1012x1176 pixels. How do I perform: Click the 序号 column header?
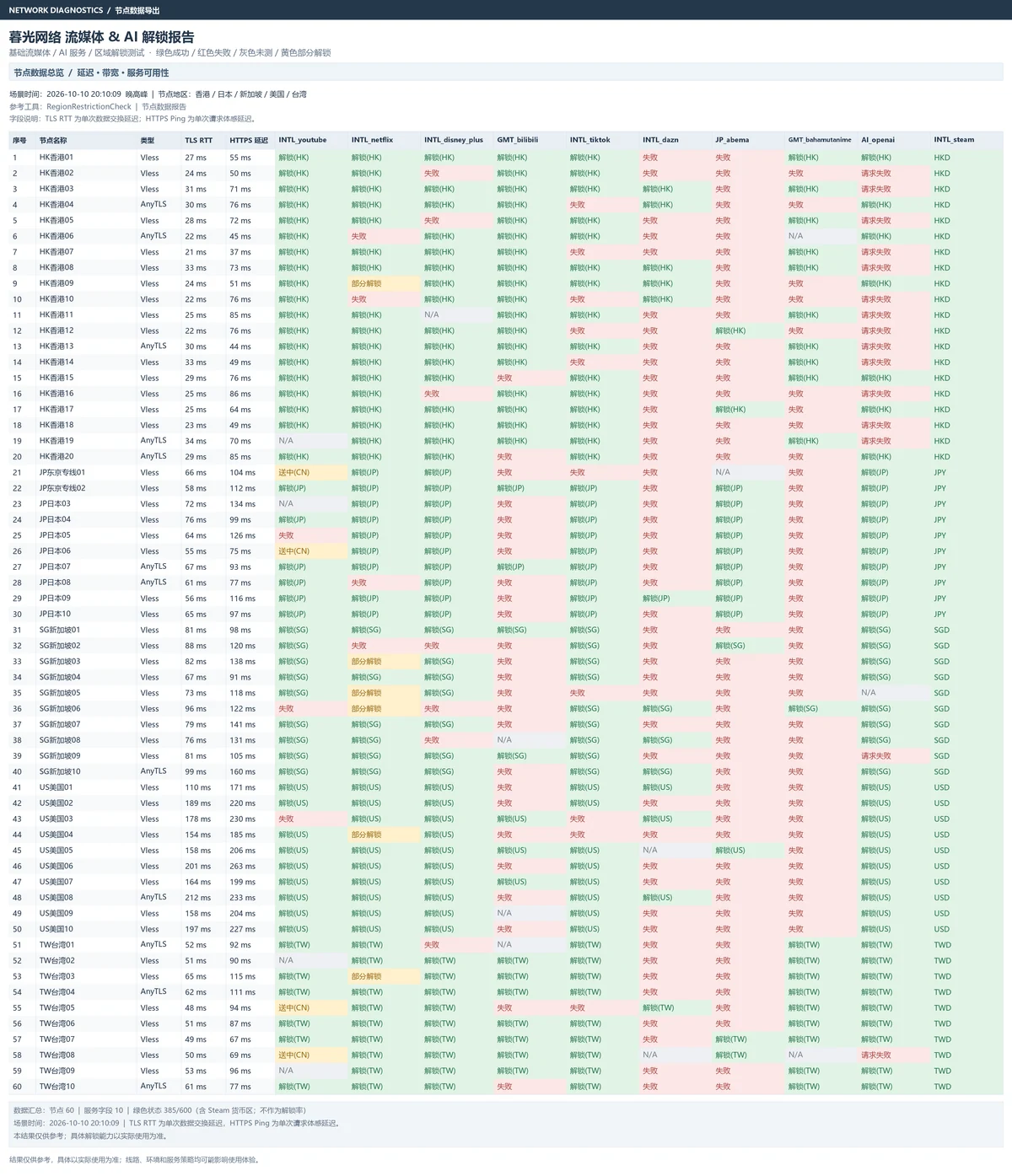(19, 140)
